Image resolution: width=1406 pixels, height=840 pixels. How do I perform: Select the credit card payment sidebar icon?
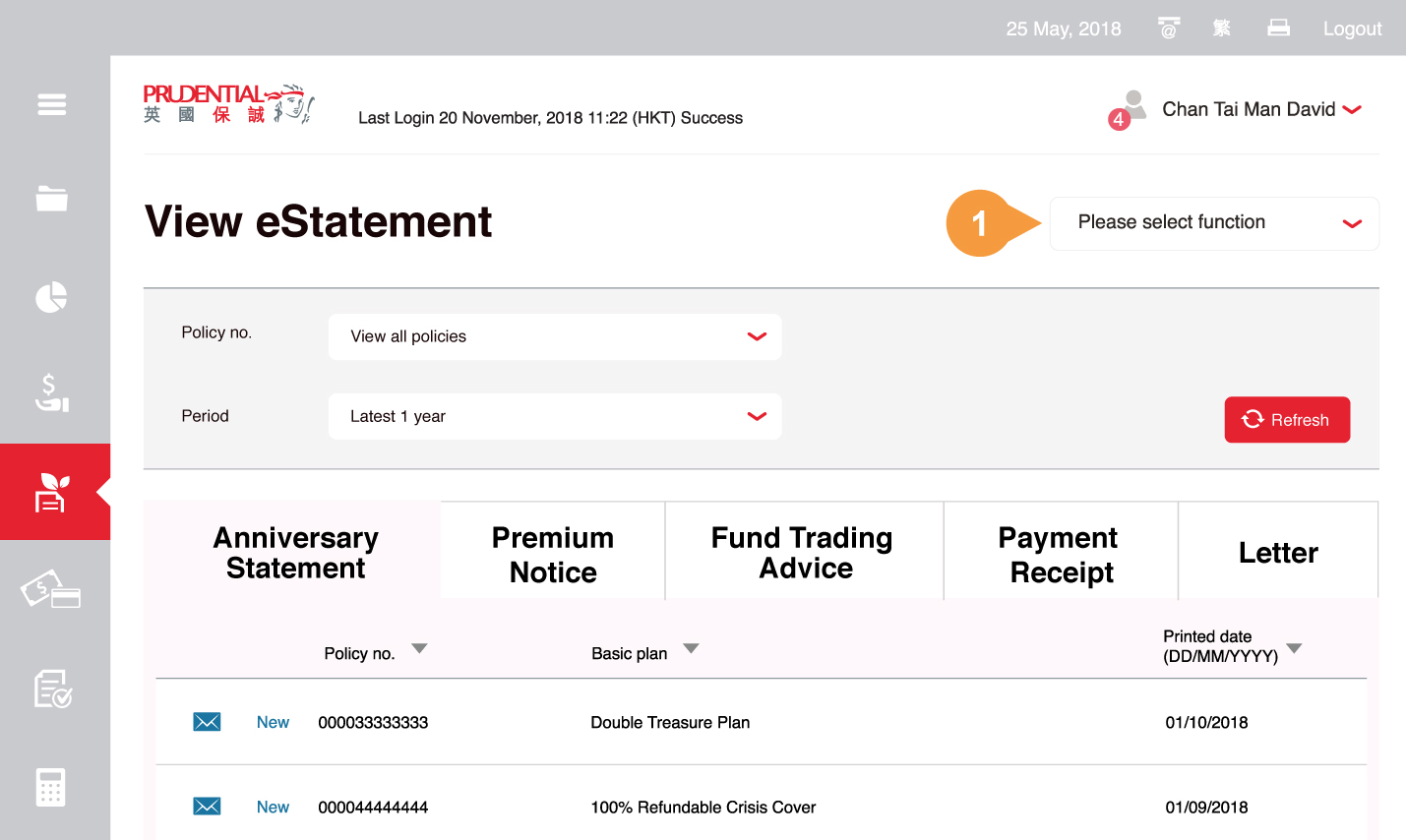(x=51, y=591)
